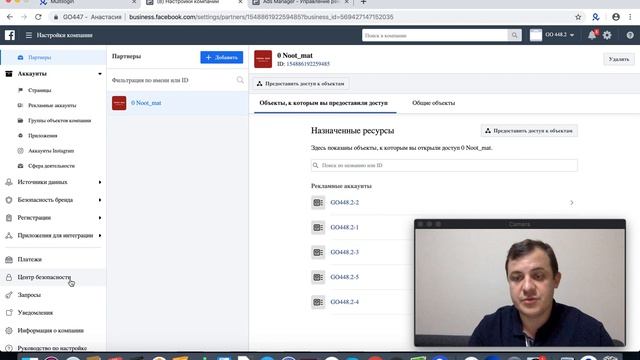640x360 pixels.
Task: Expand the Источники данных section
Action: coord(100,182)
